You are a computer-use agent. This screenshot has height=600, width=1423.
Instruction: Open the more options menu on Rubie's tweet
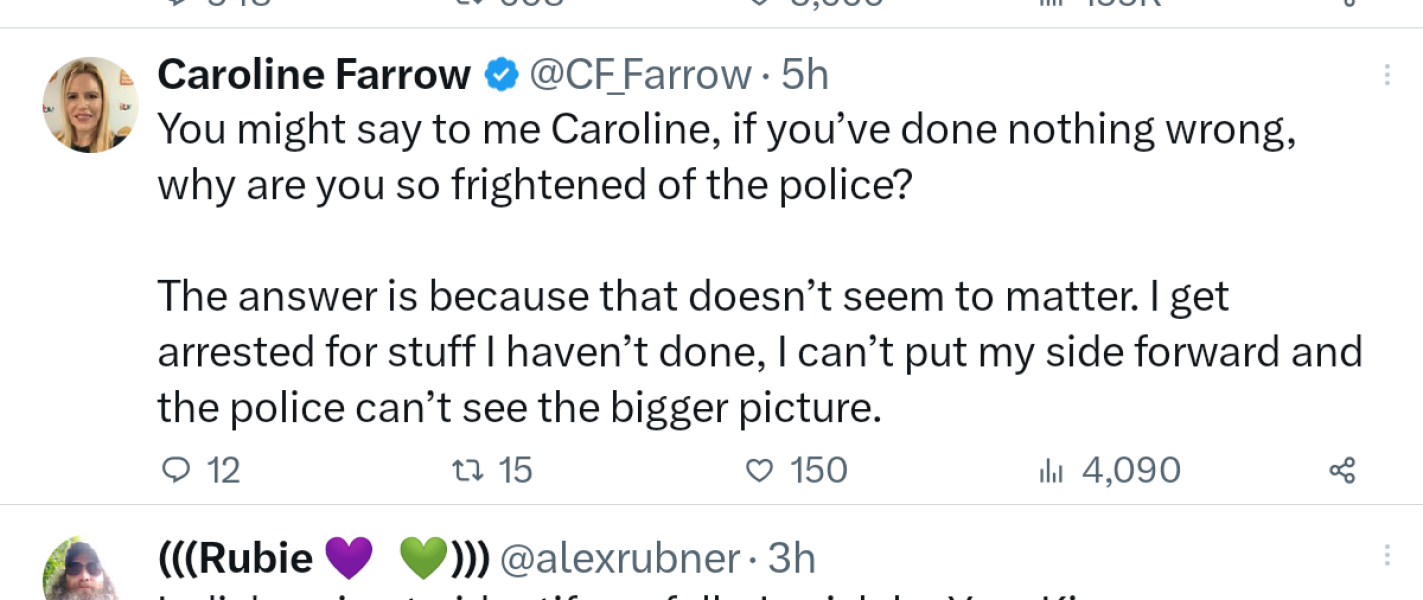(x=1389, y=553)
